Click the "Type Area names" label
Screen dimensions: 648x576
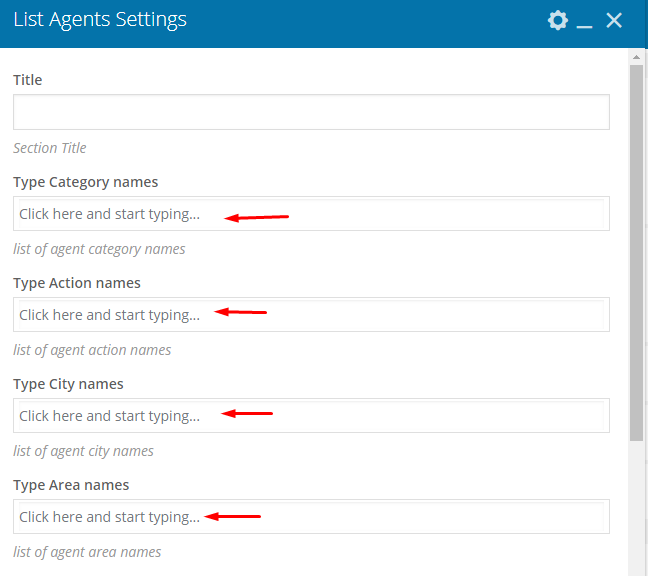[x=71, y=485]
